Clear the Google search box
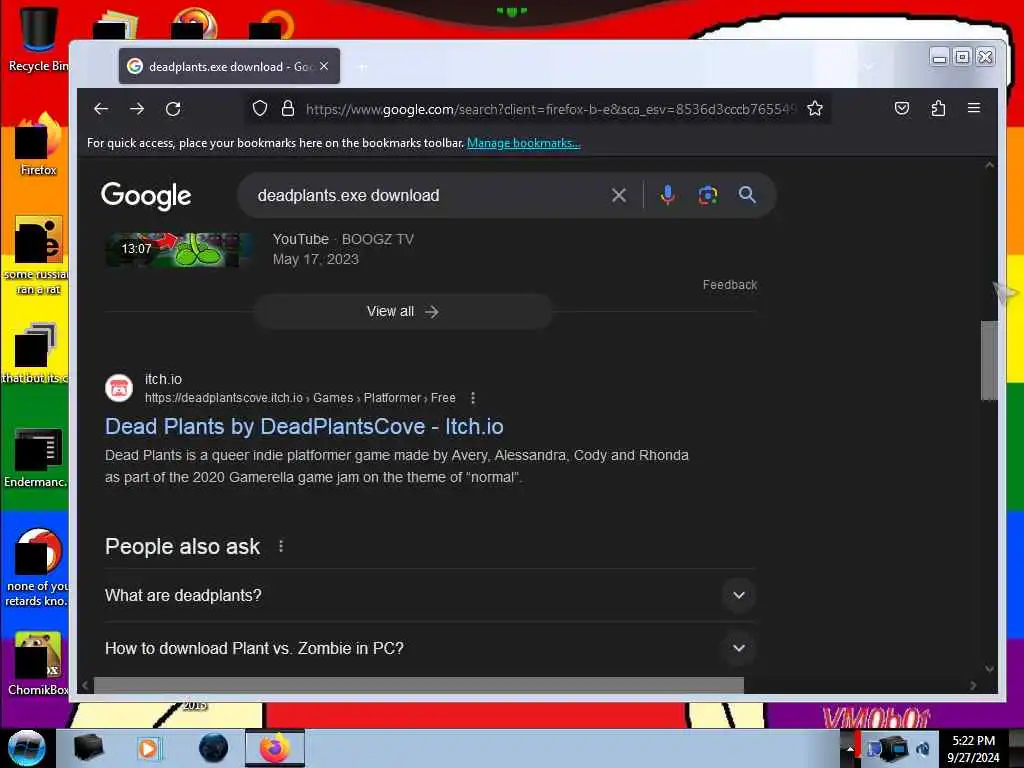Viewport: 1024px width, 768px height. click(x=618, y=195)
